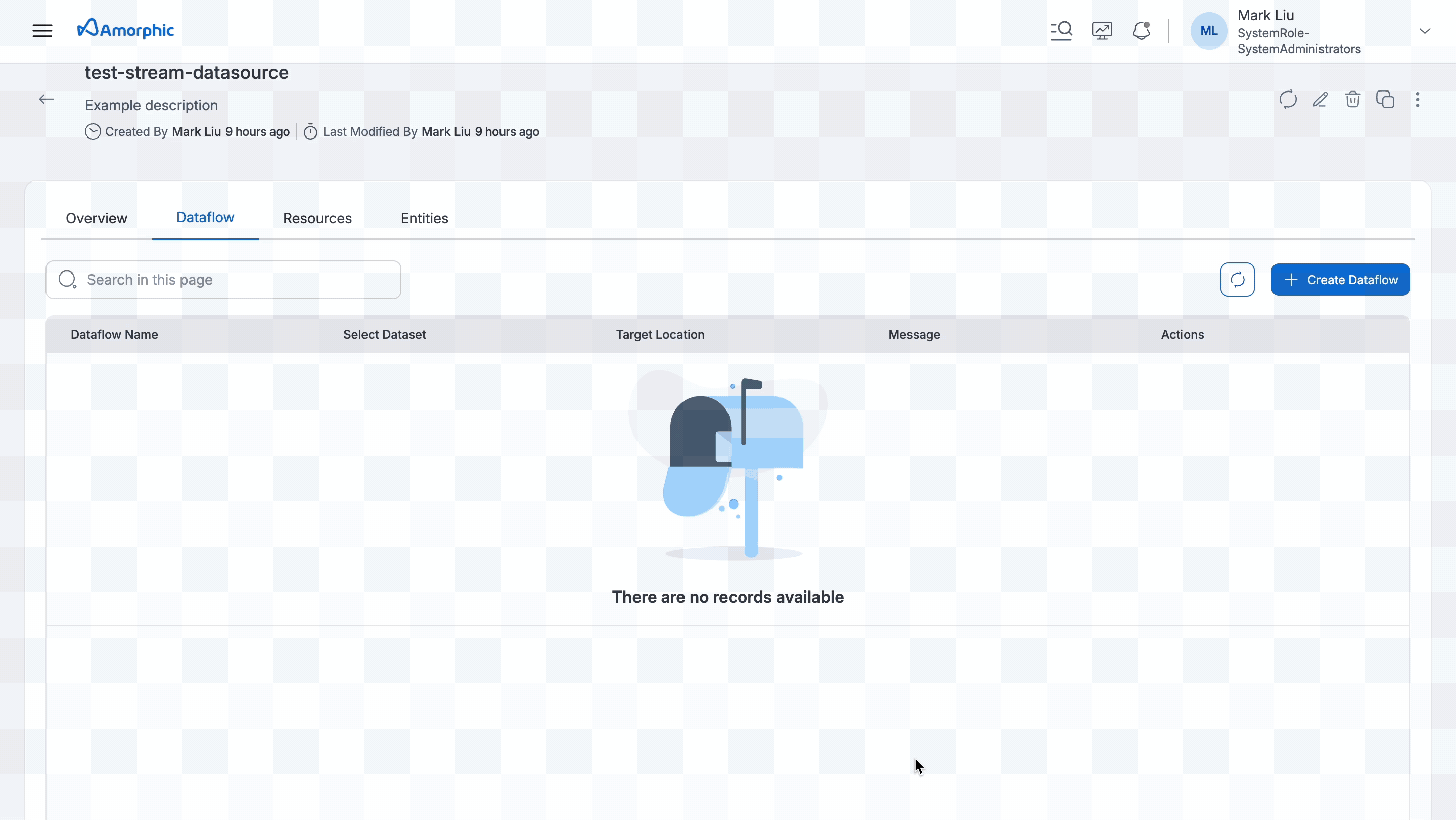
Task: Reload the dataflow list beside Create Dataflow
Action: [1237, 279]
